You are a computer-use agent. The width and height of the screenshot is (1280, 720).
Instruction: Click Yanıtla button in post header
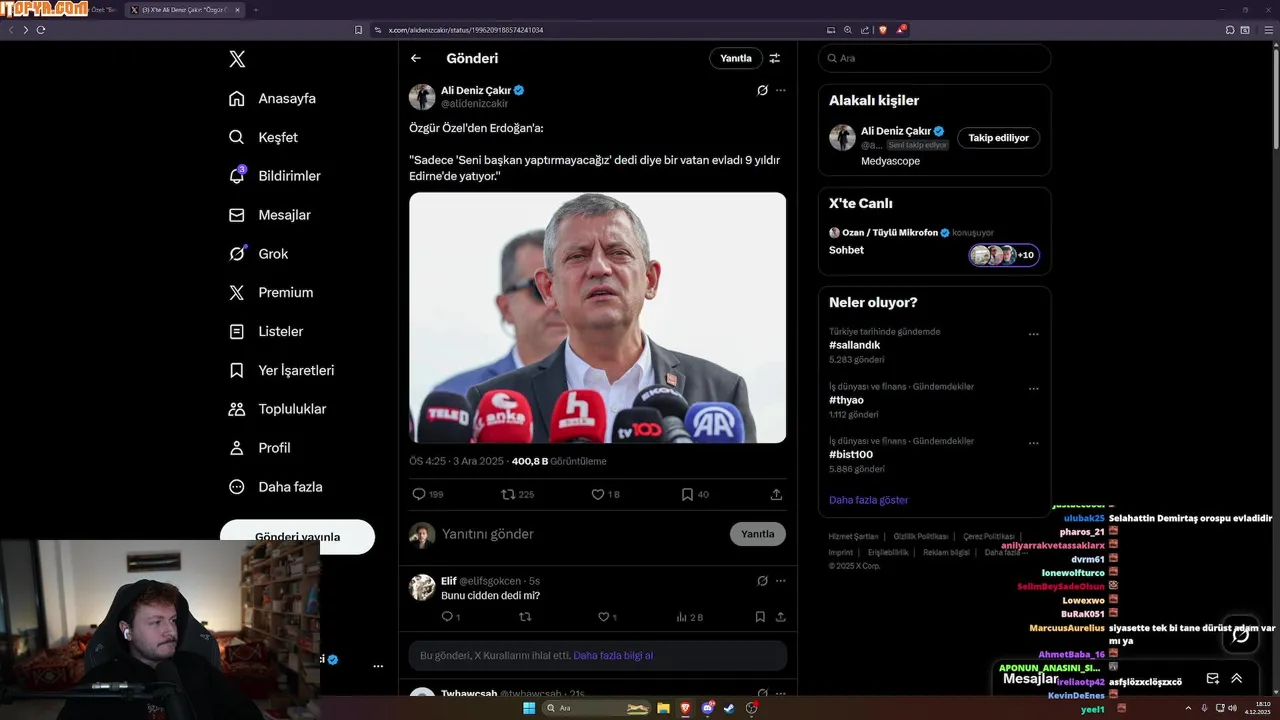point(736,58)
